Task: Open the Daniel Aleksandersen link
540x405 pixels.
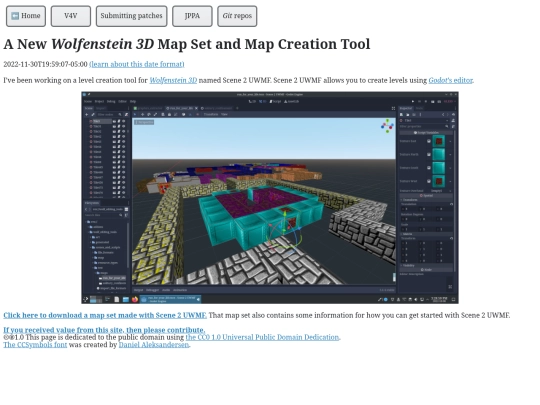Action: click(x=154, y=345)
